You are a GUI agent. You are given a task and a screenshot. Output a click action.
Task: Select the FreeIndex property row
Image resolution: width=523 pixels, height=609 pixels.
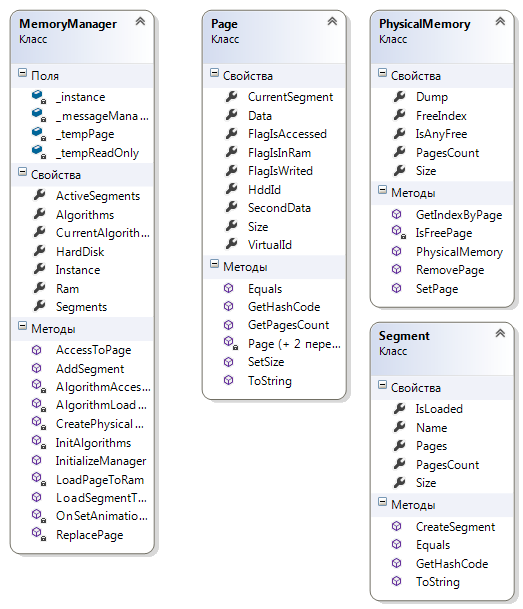tap(442, 115)
